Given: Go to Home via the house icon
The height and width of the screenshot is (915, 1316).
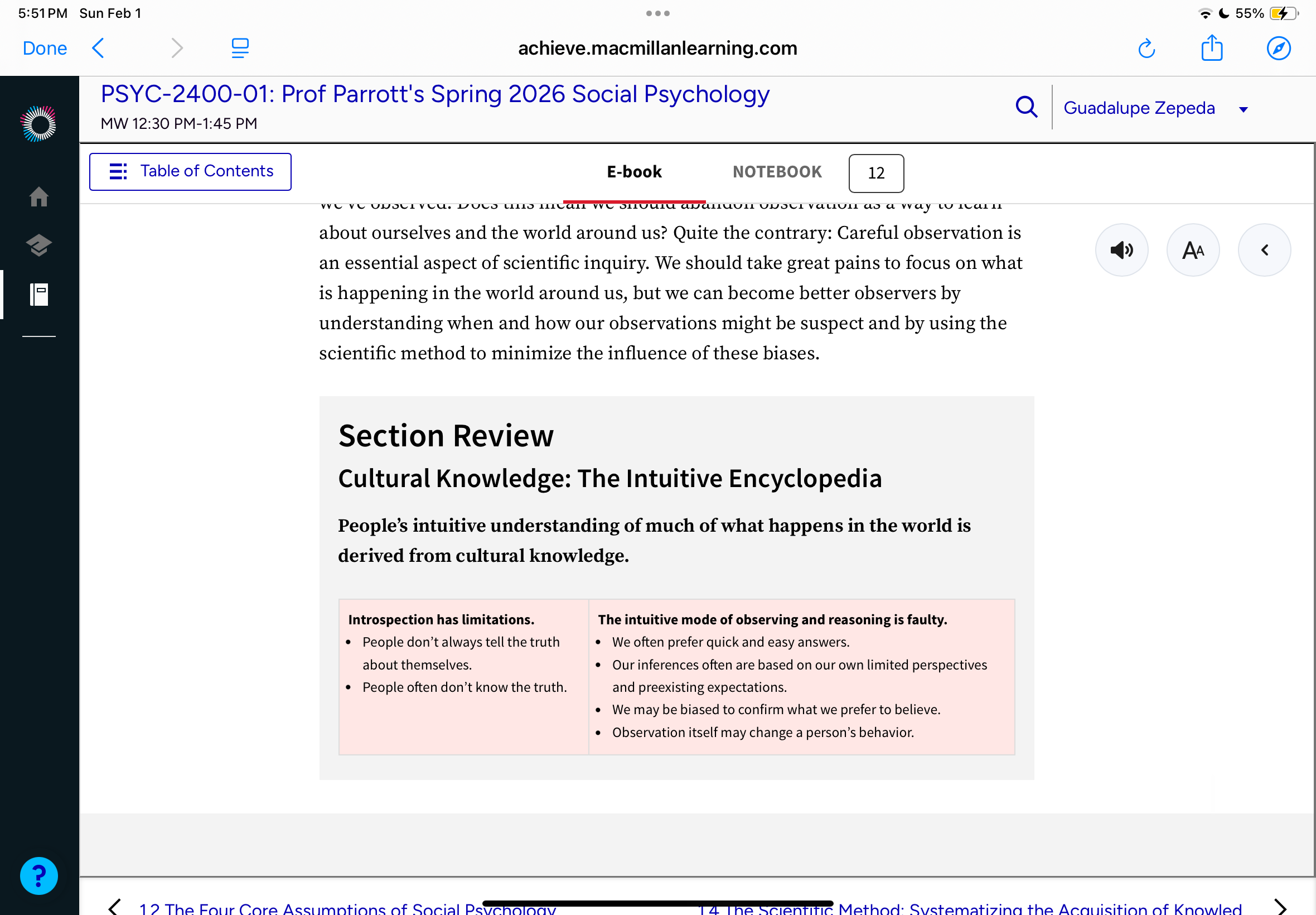Looking at the screenshot, I should click(x=39, y=196).
